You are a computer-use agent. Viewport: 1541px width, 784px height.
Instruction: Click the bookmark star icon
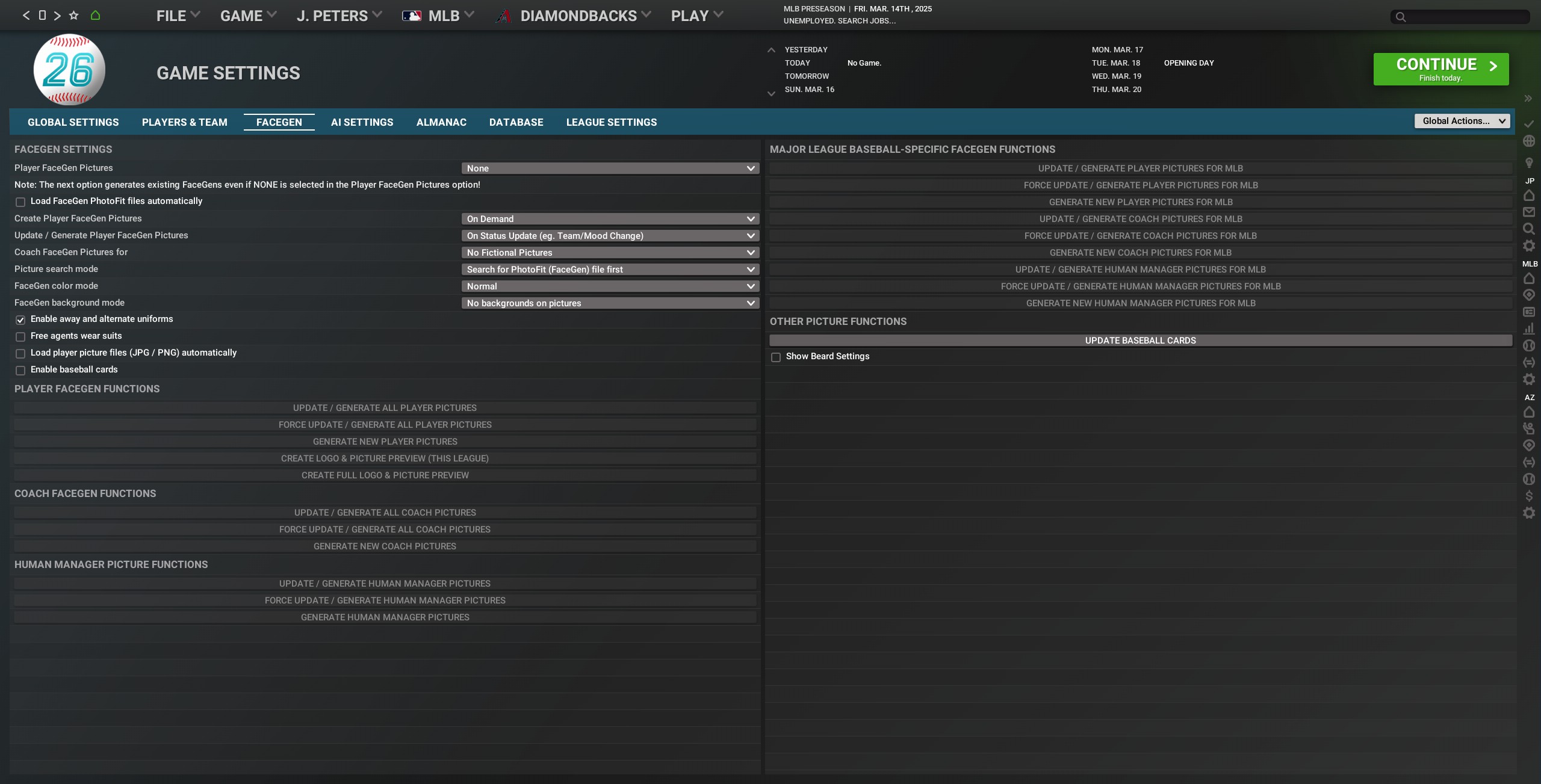click(73, 16)
